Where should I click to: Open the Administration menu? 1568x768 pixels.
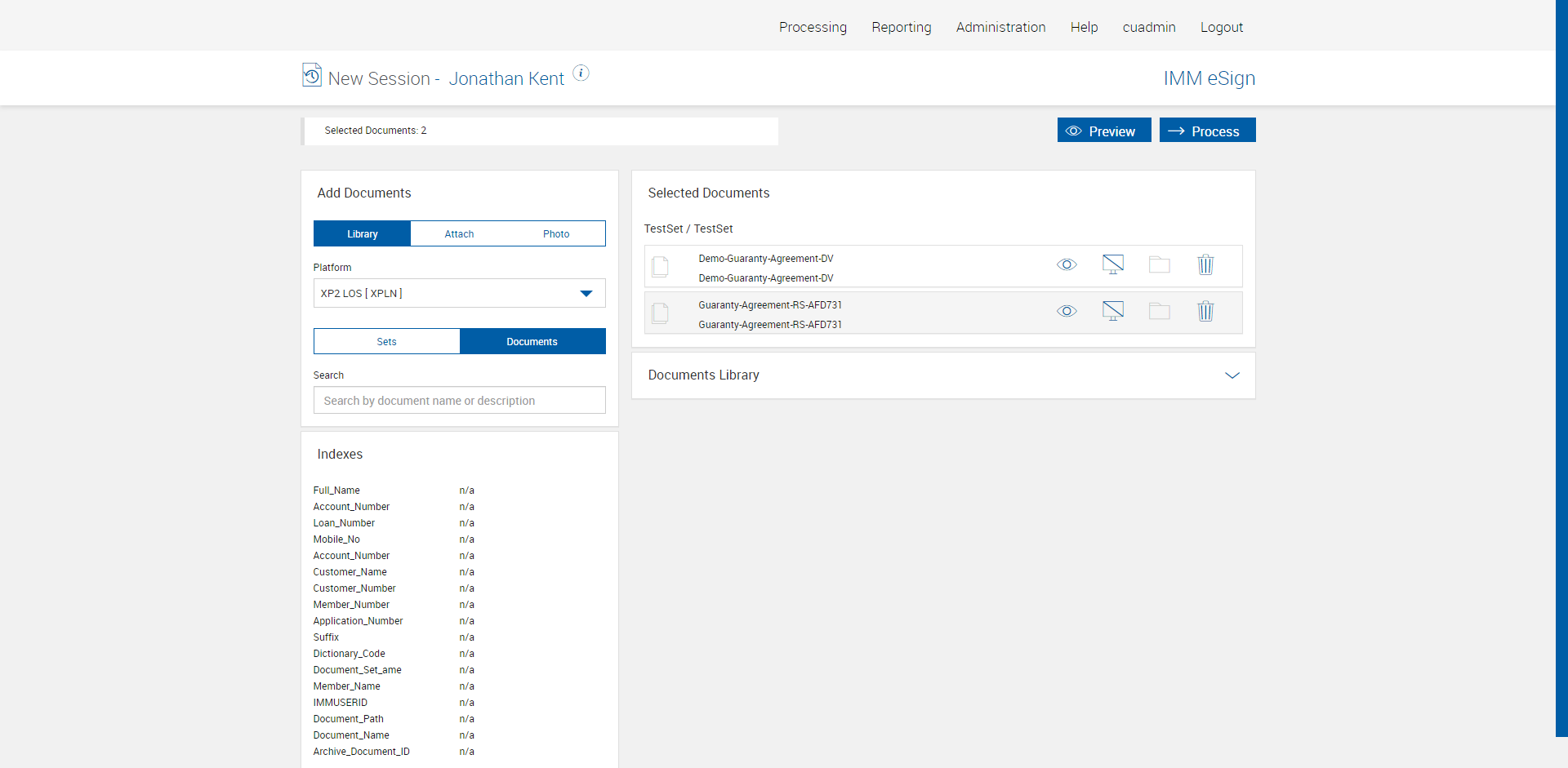(x=1000, y=27)
